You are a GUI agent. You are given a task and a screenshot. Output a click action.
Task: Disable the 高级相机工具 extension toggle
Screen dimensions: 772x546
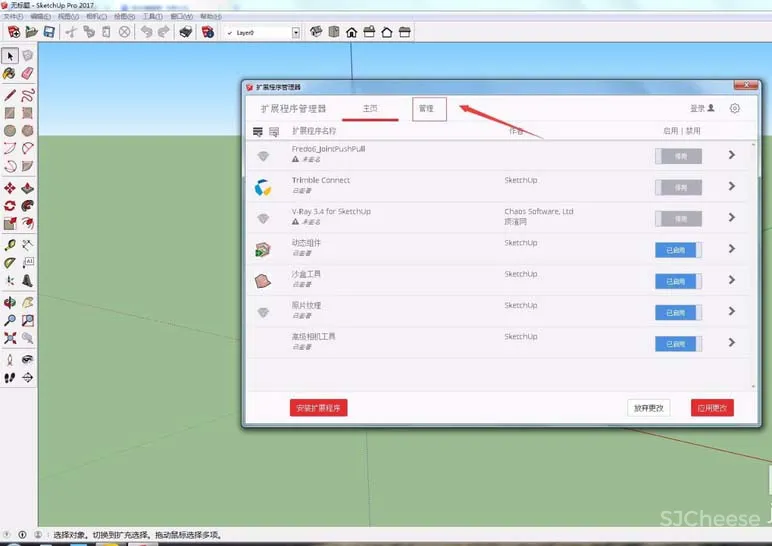pos(678,344)
